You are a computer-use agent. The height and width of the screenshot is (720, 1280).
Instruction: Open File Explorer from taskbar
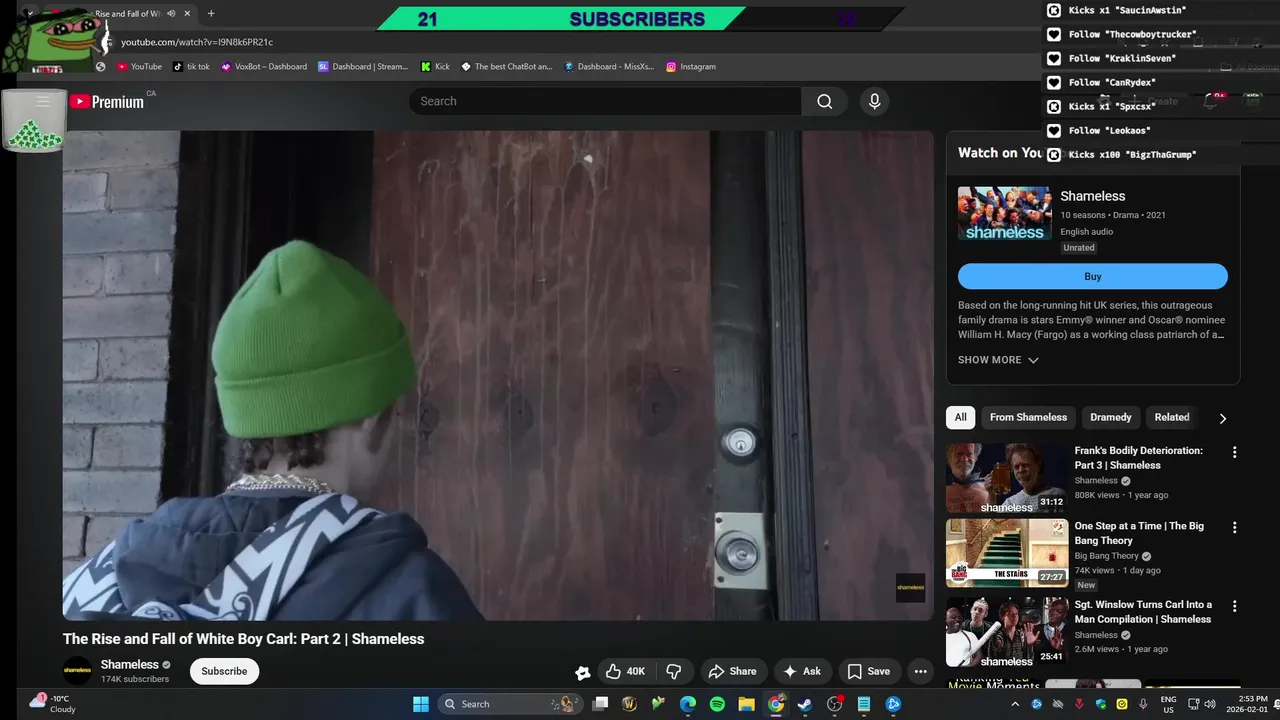coord(746,704)
